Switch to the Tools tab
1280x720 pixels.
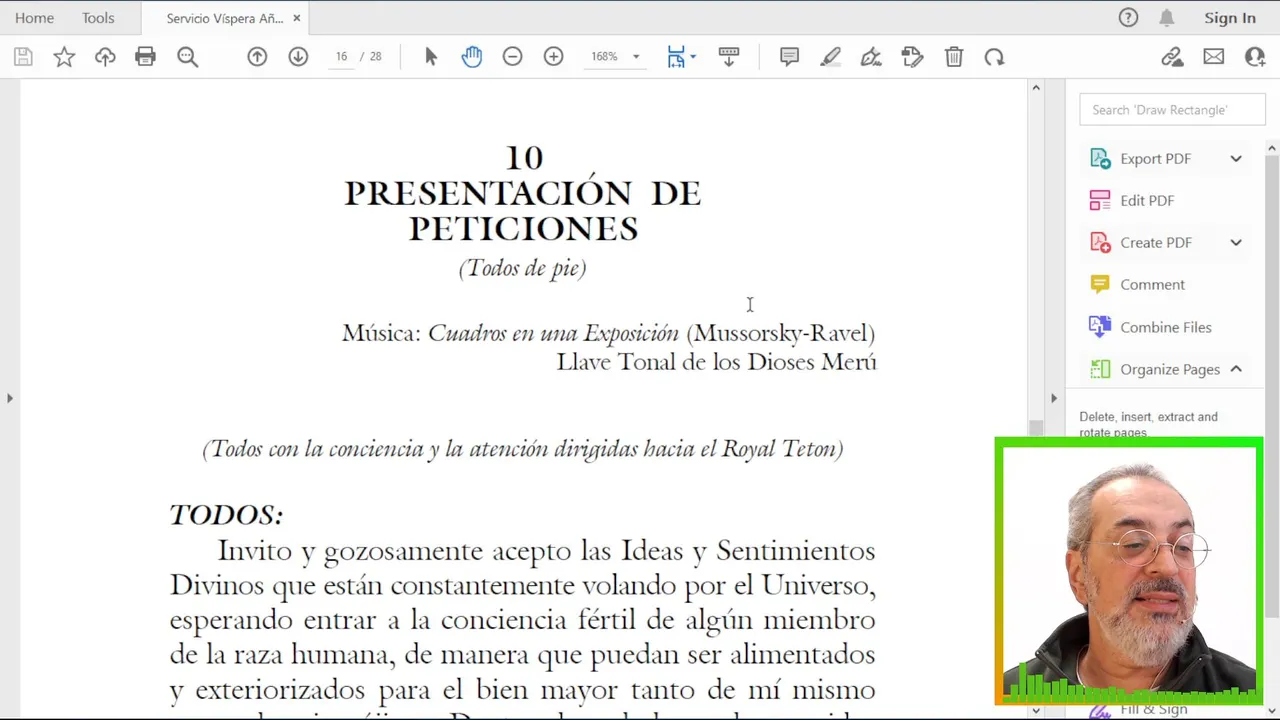pos(98,18)
